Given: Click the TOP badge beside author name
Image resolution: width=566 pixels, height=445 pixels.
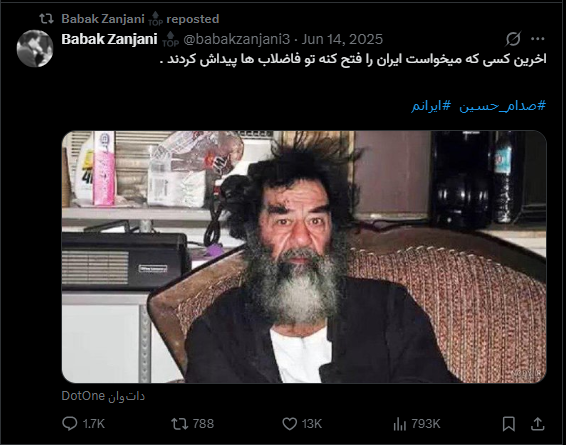Looking at the screenshot, I should tap(170, 39).
